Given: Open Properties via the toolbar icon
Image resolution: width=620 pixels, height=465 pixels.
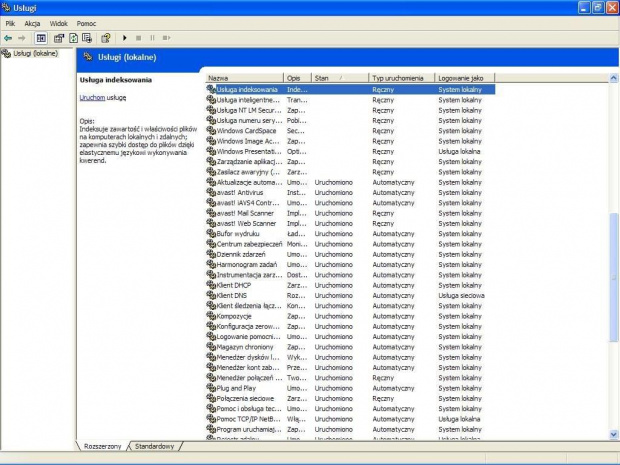Looking at the screenshot, I should pyautogui.click(x=59, y=38).
